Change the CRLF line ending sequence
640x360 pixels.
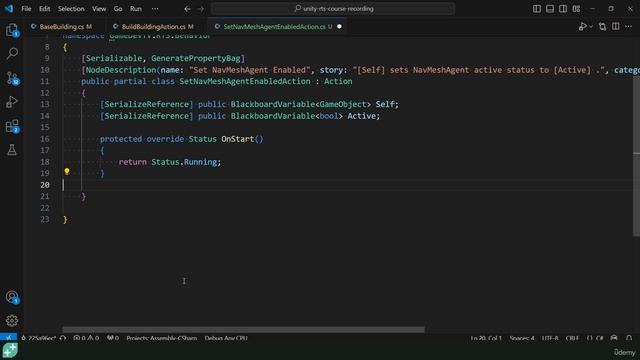click(572, 338)
